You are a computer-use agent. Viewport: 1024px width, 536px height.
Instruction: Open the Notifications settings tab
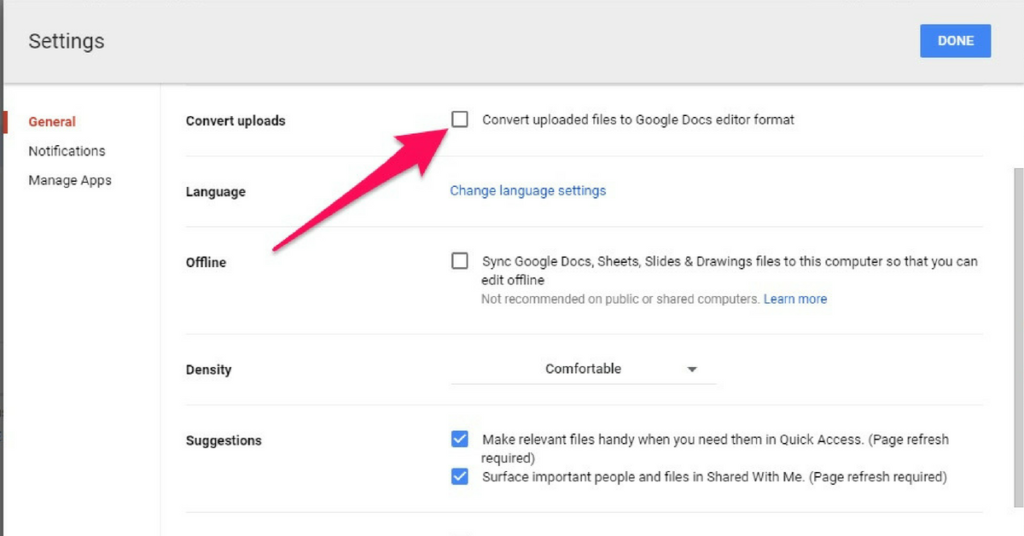pyautogui.click(x=67, y=151)
